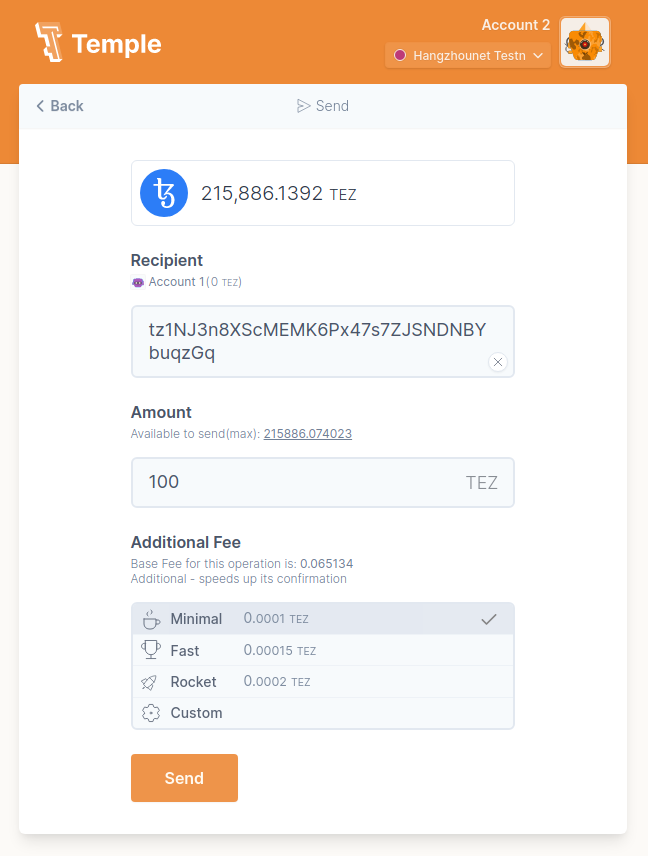Clear the recipient address with X icon
Image resolution: width=648 pixels, height=856 pixels.
point(498,362)
